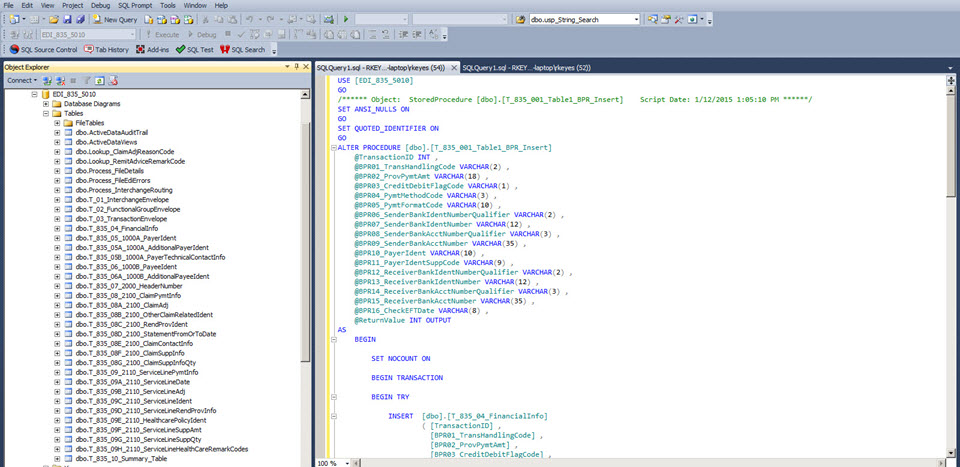The image size is (960, 467).
Task: Launch SQL Search from the toolbar
Action: (x=243, y=49)
